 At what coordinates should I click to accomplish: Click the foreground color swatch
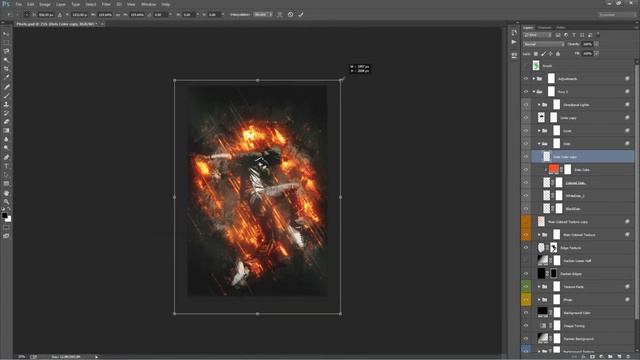pyautogui.click(x=4, y=216)
